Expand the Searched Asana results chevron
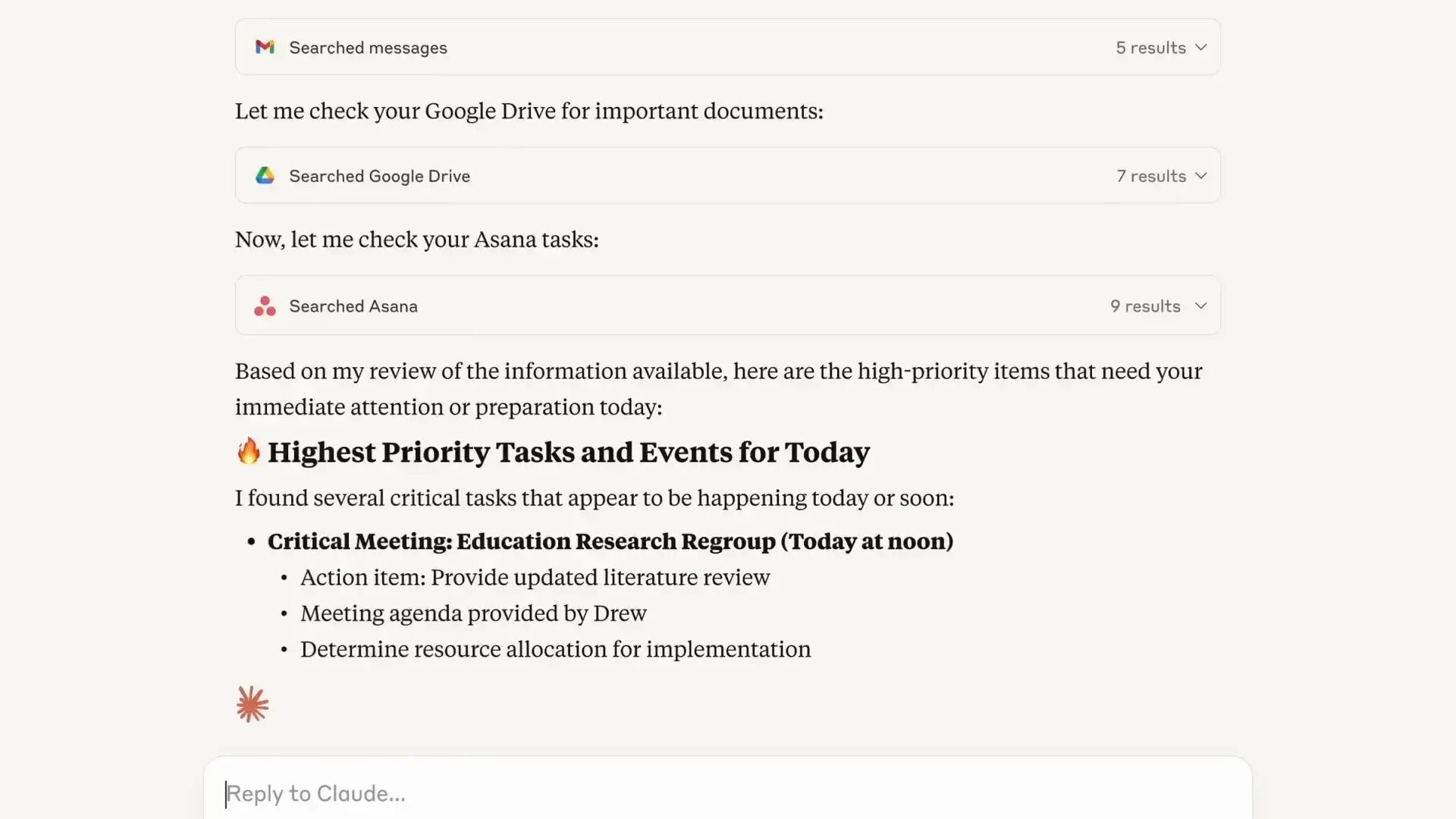 [1200, 306]
